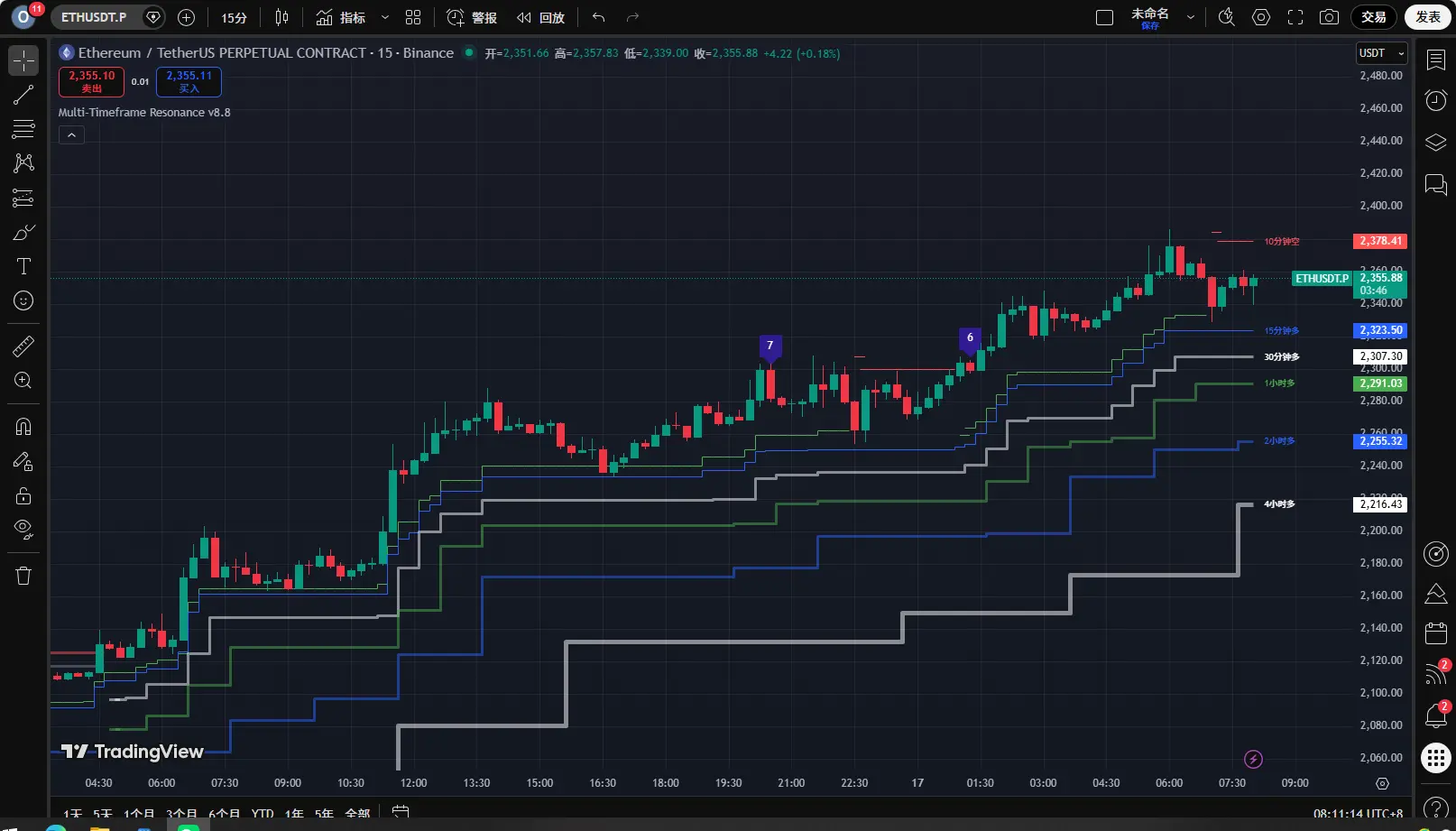This screenshot has height=831, width=1456.
Task: Open the USDT currency dropdown
Action: click(x=1381, y=53)
